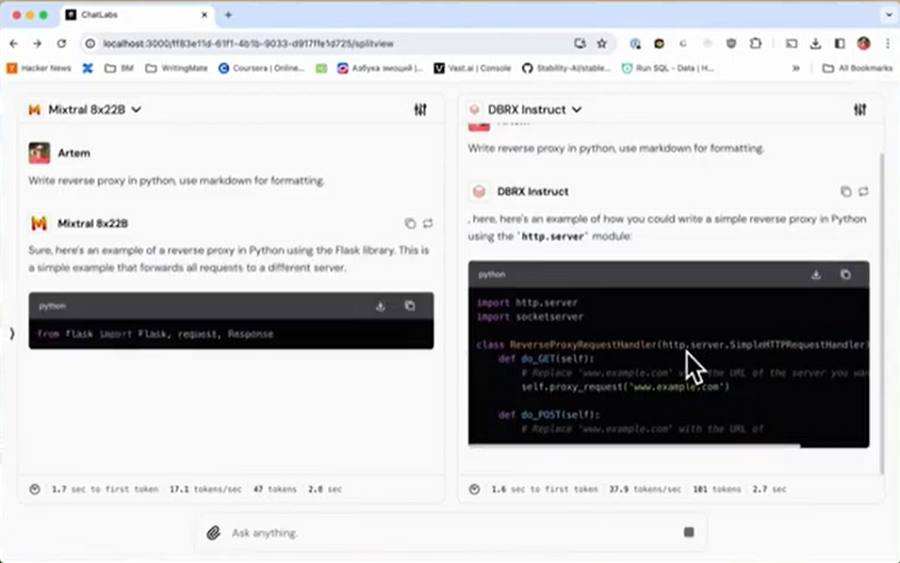This screenshot has height=563, width=900.
Task: Click the site info icon in address bar
Action: click(x=90, y=44)
